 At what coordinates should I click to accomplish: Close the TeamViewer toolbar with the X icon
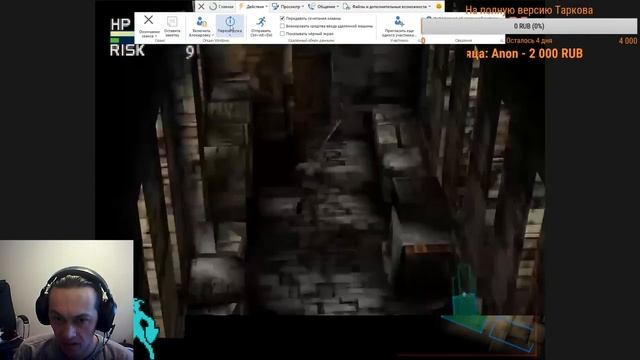(201, 7)
